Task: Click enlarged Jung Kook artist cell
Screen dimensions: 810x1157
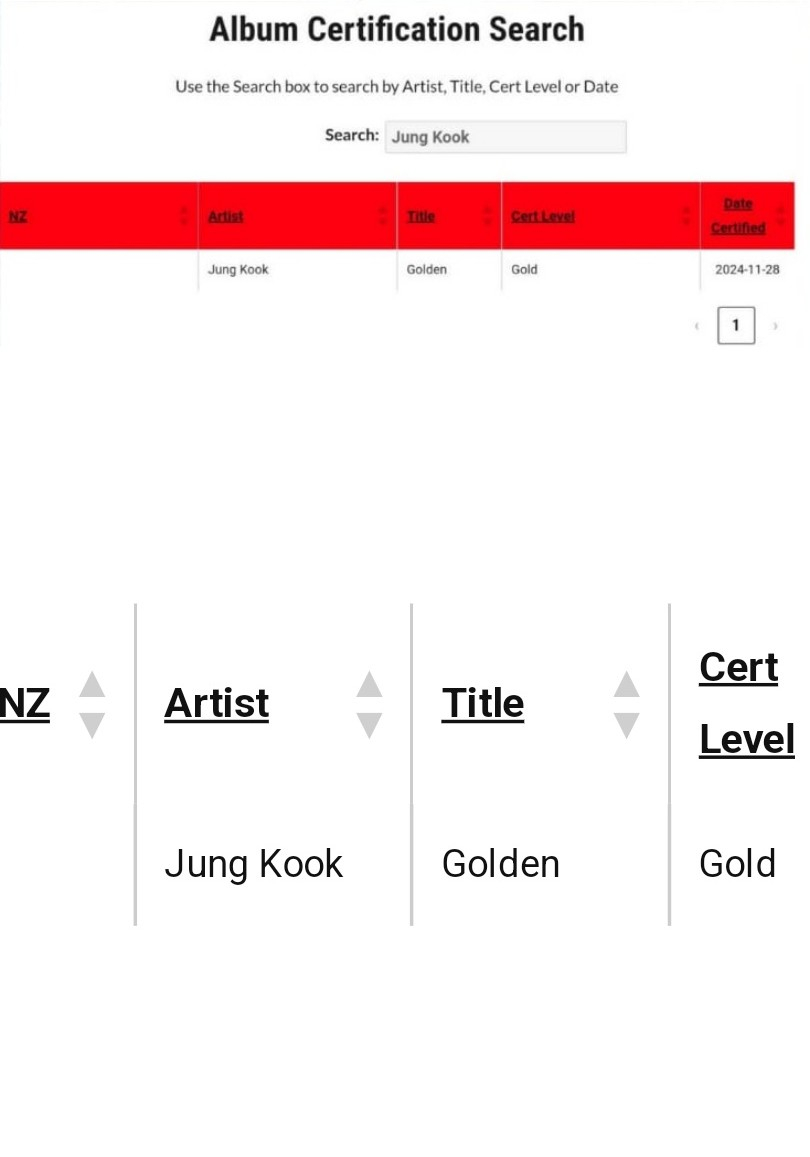Action: (x=253, y=864)
